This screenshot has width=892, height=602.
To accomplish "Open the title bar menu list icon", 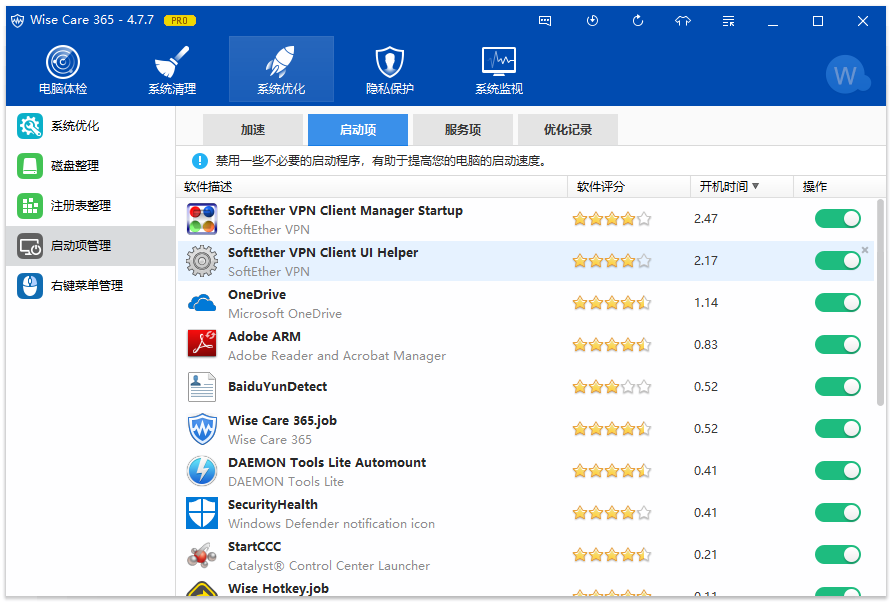I will click(x=728, y=21).
